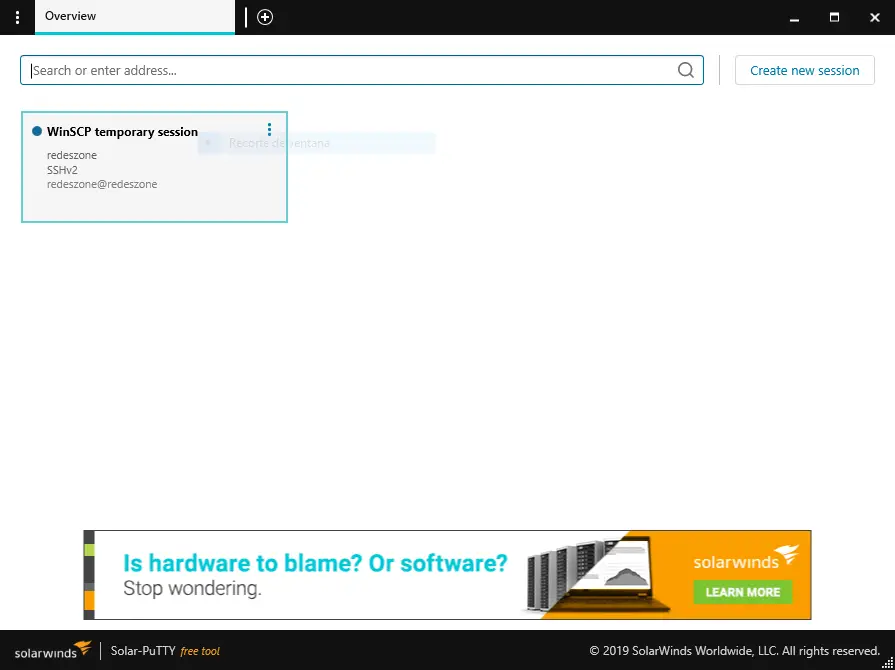This screenshot has width=895, height=670.
Task: Open WinSCP temporary session options menu
Action: point(269,130)
